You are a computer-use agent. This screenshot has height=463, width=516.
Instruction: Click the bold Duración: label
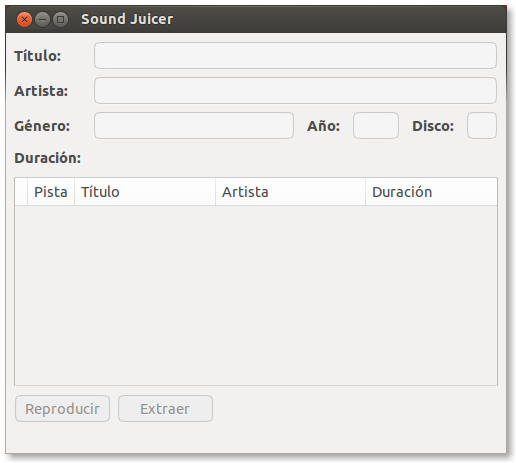tap(48, 158)
